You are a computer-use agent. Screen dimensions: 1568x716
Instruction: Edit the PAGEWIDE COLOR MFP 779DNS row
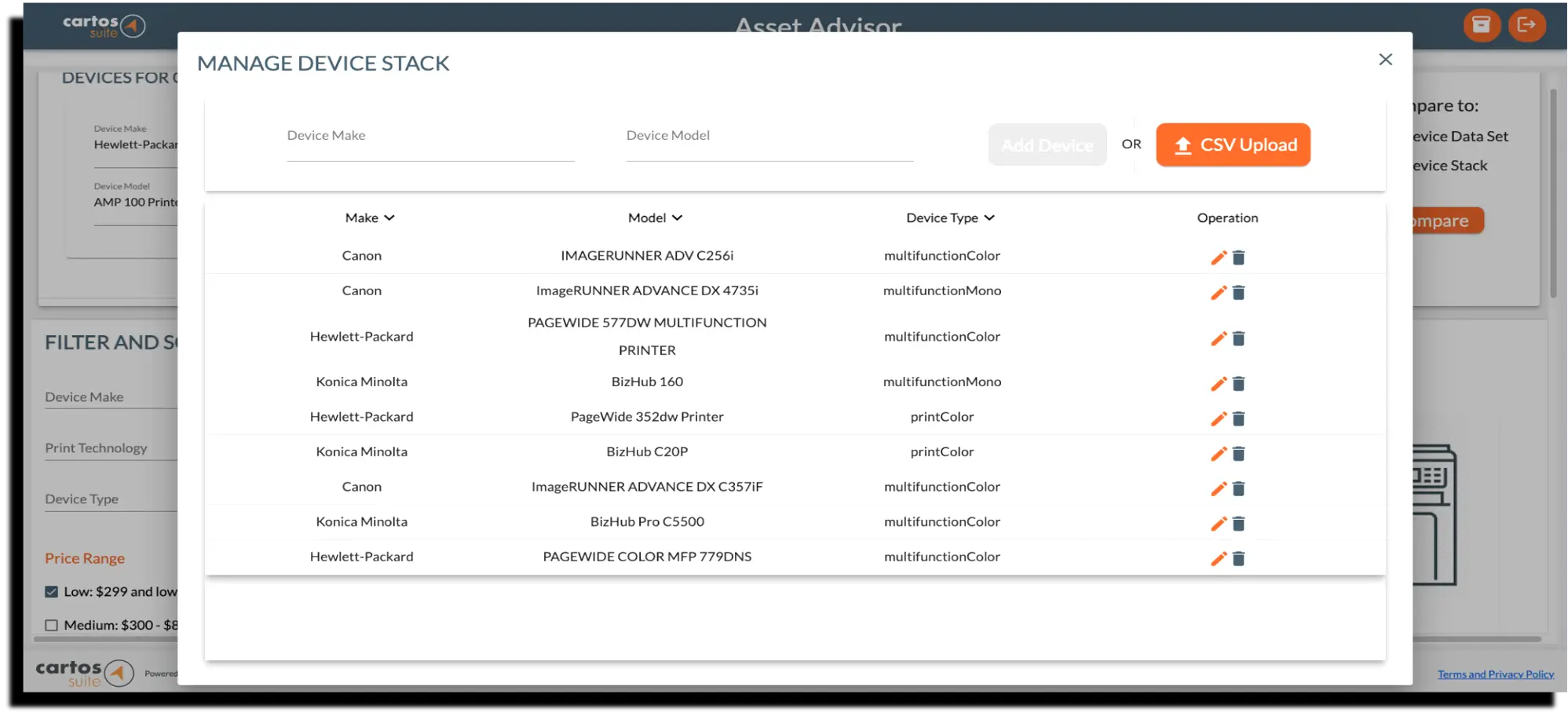(1218, 558)
